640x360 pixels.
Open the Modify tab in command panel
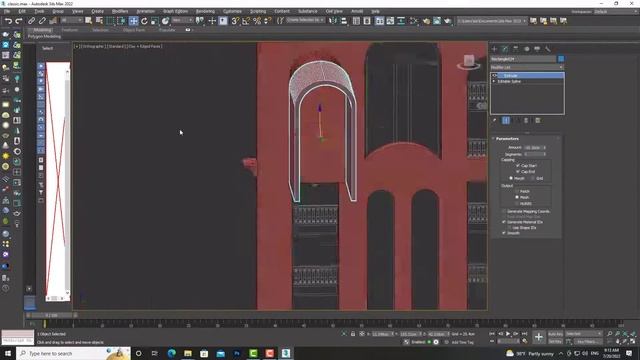pos(505,49)
